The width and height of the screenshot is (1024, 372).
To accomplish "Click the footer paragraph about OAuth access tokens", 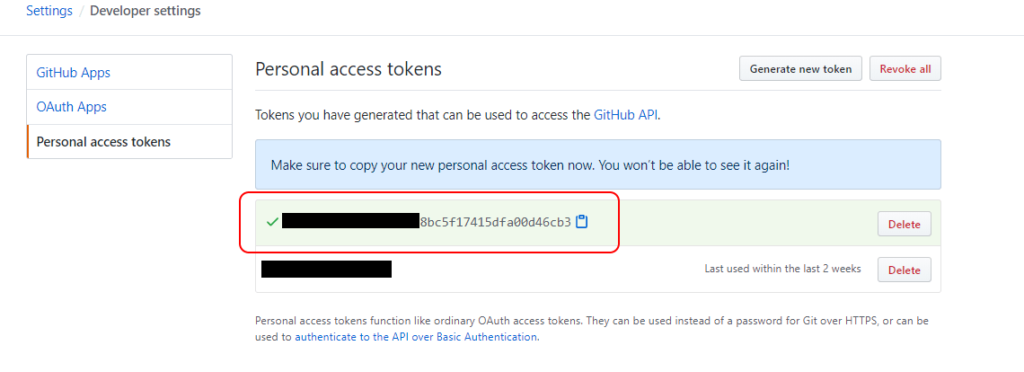I will (592, 329).
